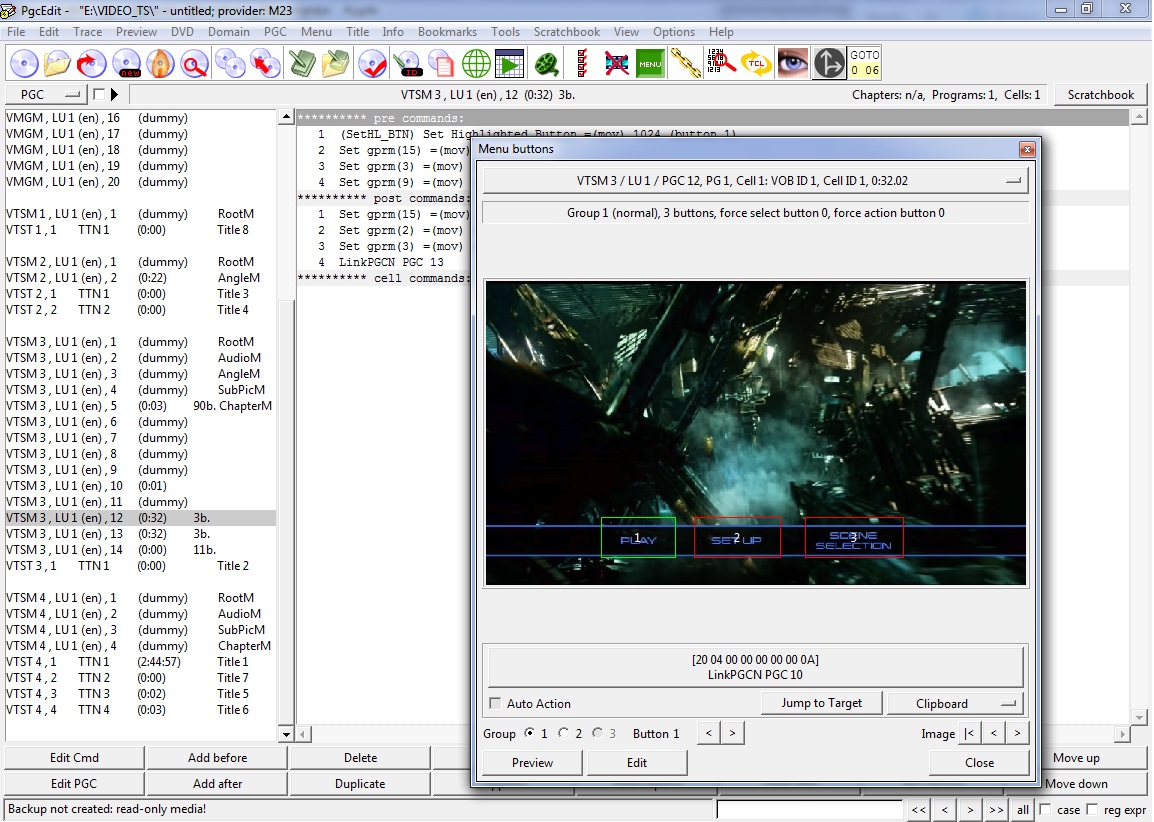The width and height of the screenshot is (1154, 822).
Task: Click the magnifier search disc toolbar icon
Action: (194, 63)
